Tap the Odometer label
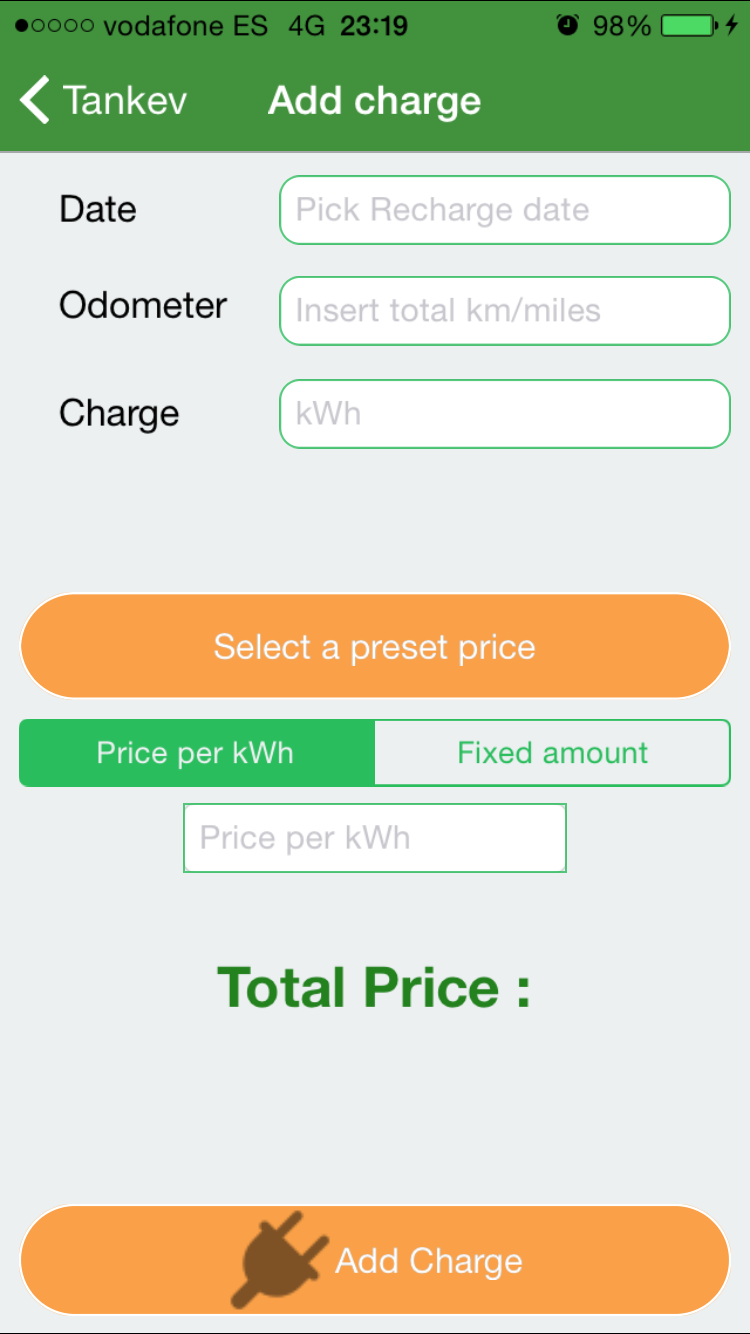Screen dimensions: 750x1334 tap(143, 305)
